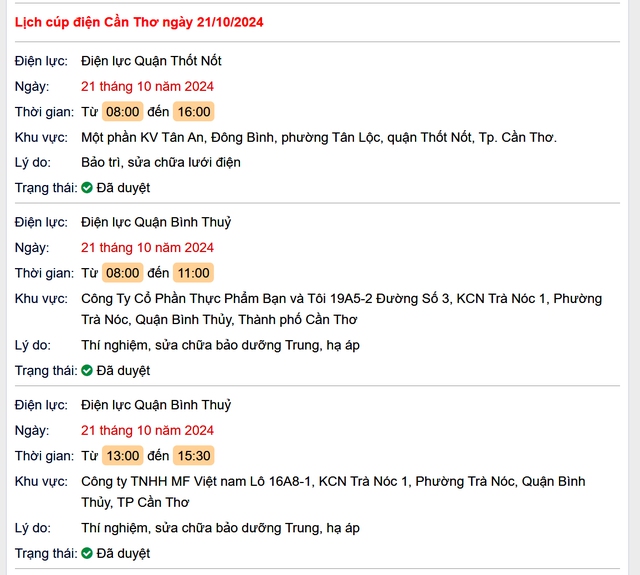This screenshot has width=640, height=575.
Task: Select the 08:00 start time badge for Thốt Nốt
Action: click(x=122, y=111)
